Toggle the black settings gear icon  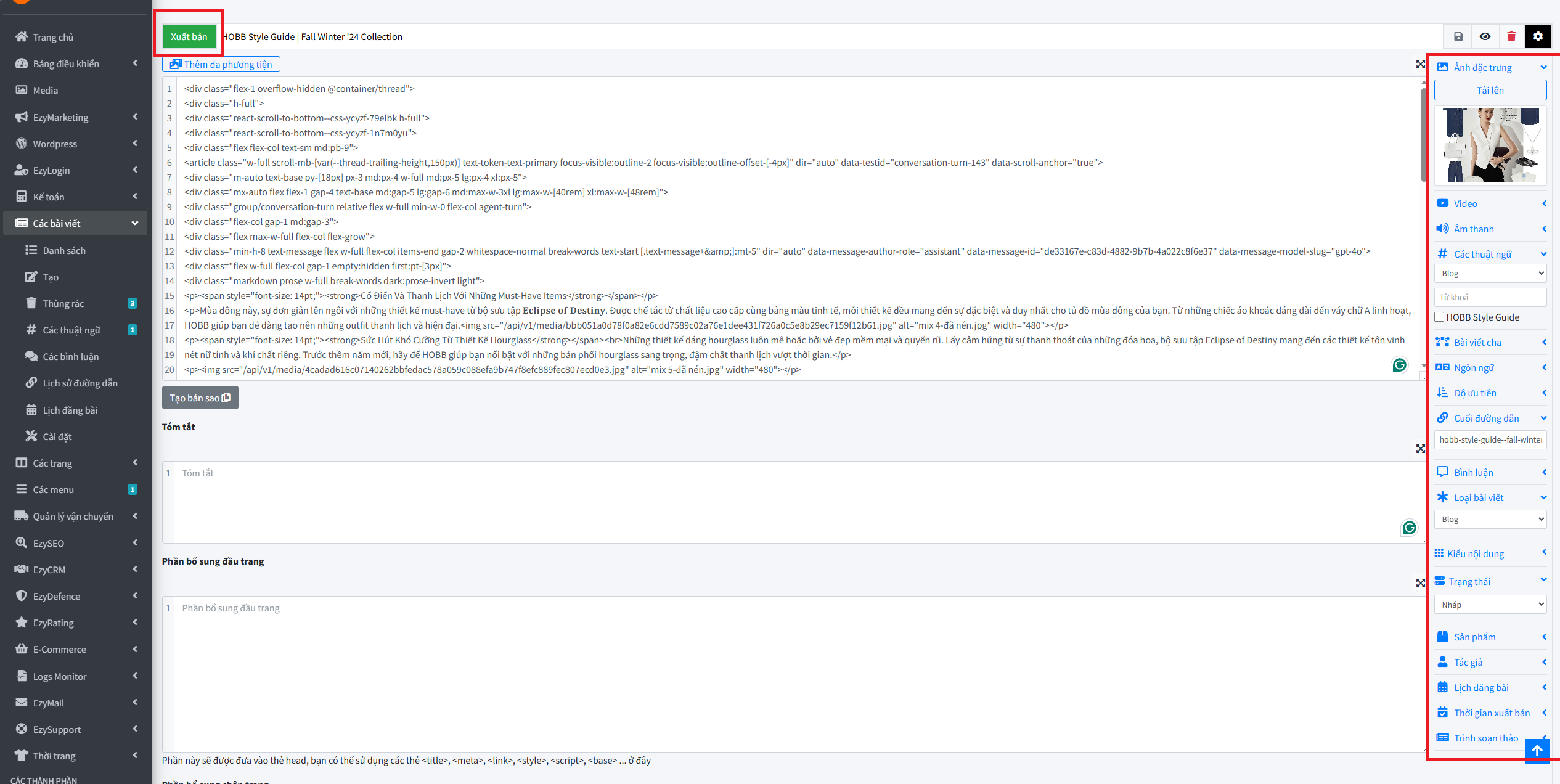pyautogui.click(x=1538, y=36)
